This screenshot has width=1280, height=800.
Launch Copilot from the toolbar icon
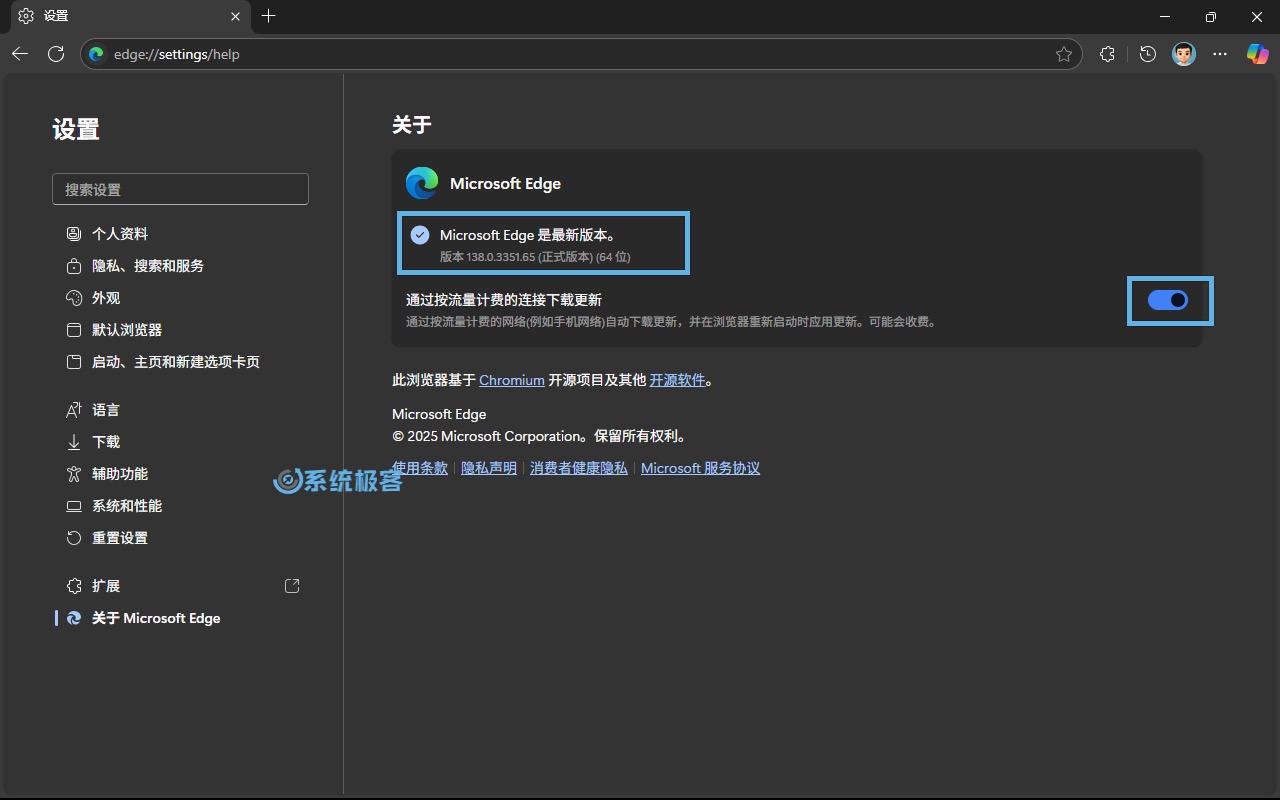click(1257, 54)
